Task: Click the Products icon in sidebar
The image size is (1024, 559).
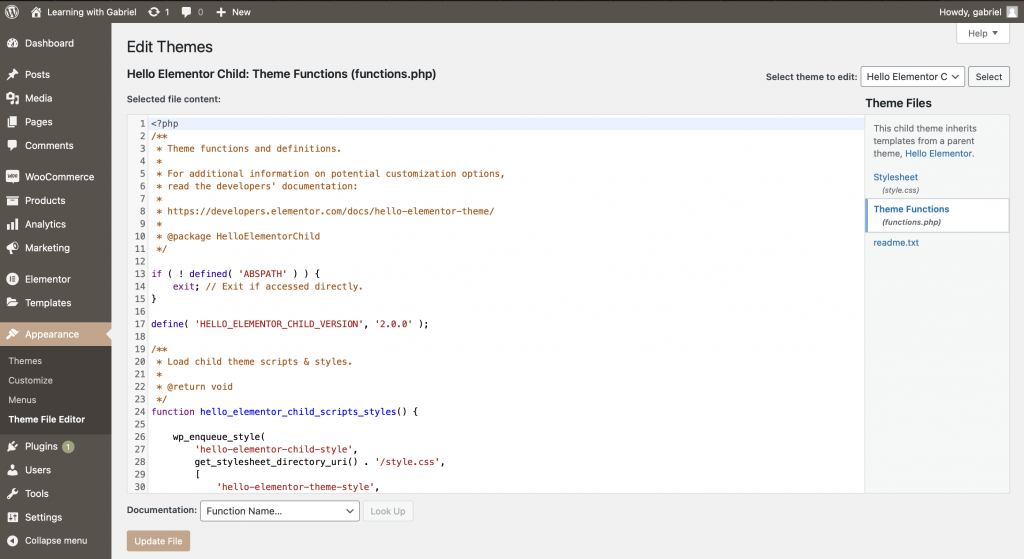Action: pos(12,200)
